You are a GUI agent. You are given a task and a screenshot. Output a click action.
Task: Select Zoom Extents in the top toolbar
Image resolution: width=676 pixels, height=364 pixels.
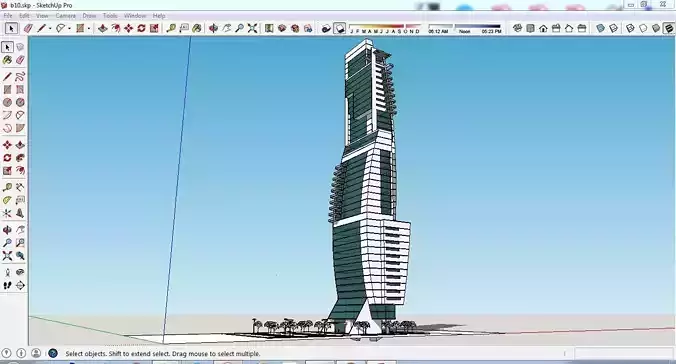(252, 28)
